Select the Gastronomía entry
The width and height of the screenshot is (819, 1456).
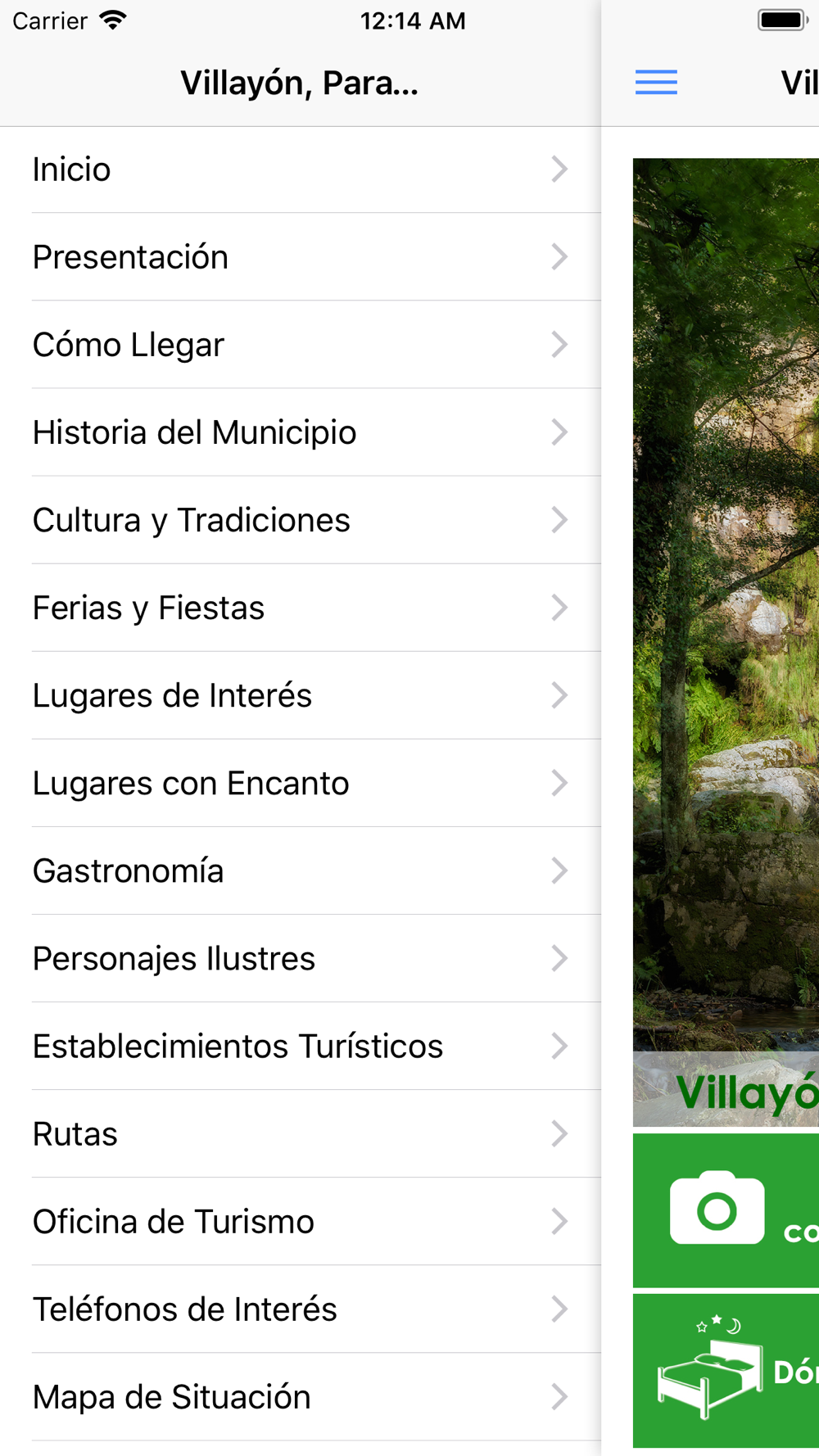point(301,870)
